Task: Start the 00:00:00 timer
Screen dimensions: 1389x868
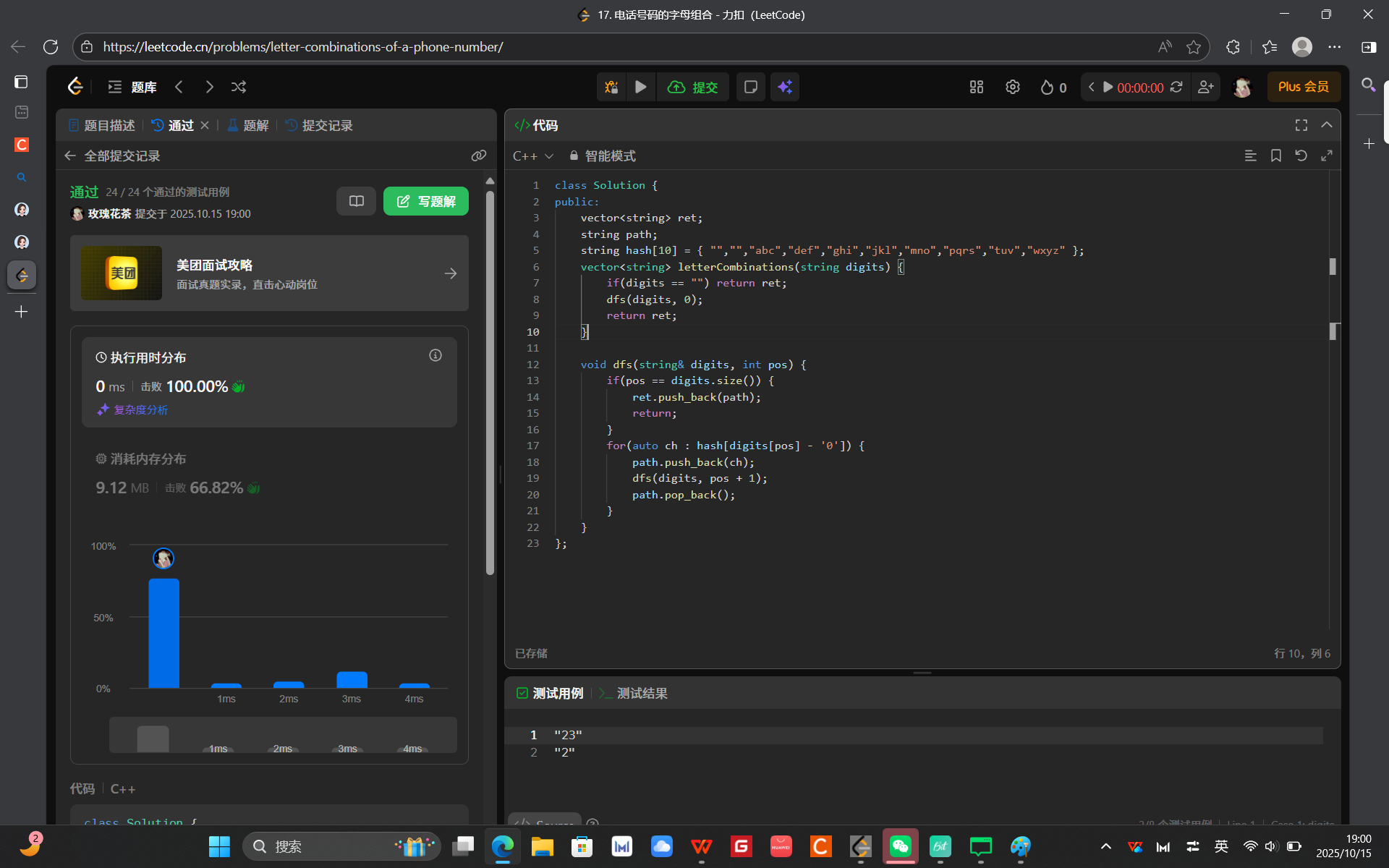Action: pos(1108,87)
